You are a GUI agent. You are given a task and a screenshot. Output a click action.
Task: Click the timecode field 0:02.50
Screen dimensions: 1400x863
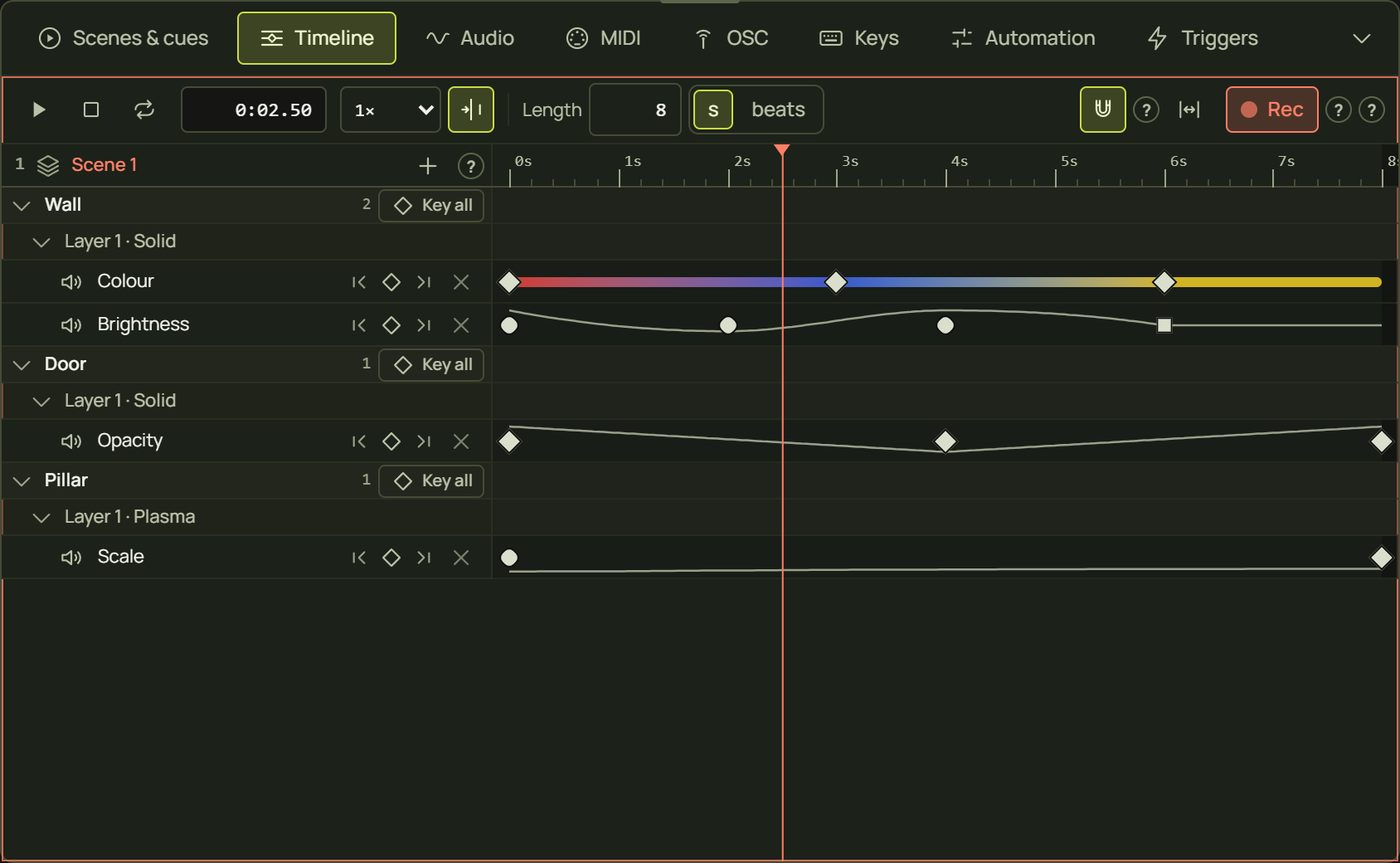[x=253, y=110]
